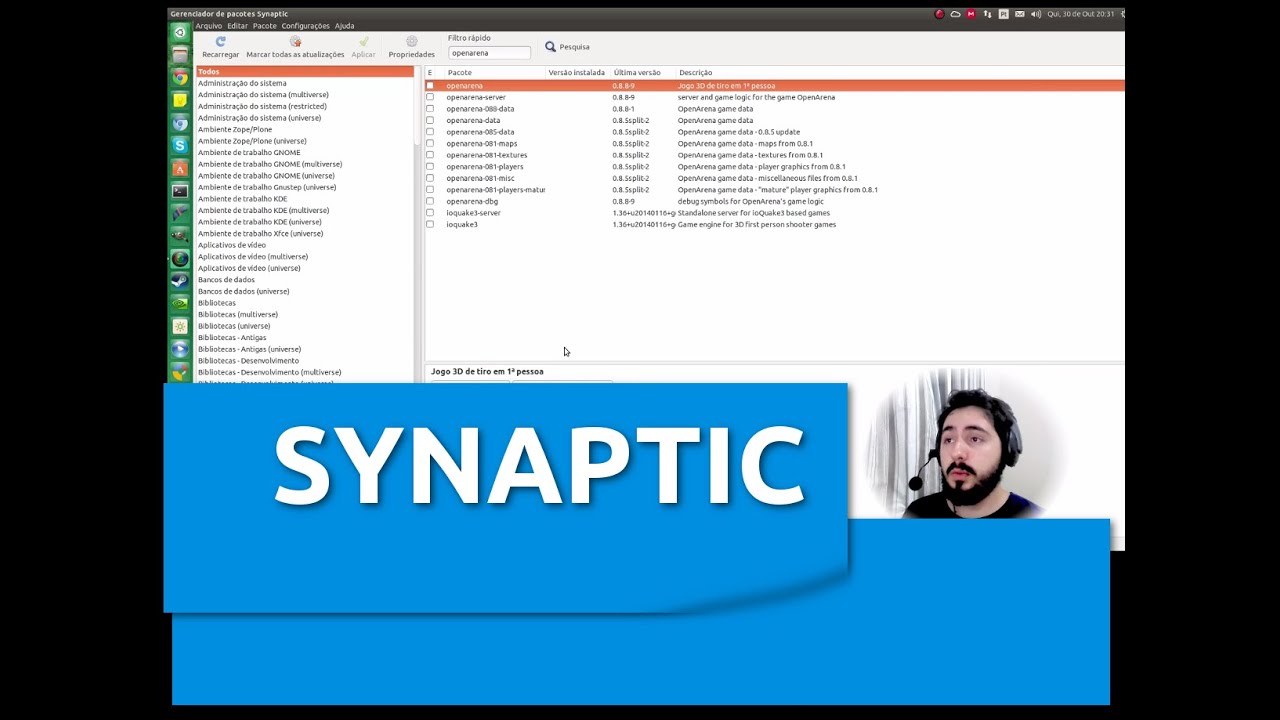Viewport: 1280px width, 720px height.
Task: Mark openarena-085-data checkbox
Action: 430,132
